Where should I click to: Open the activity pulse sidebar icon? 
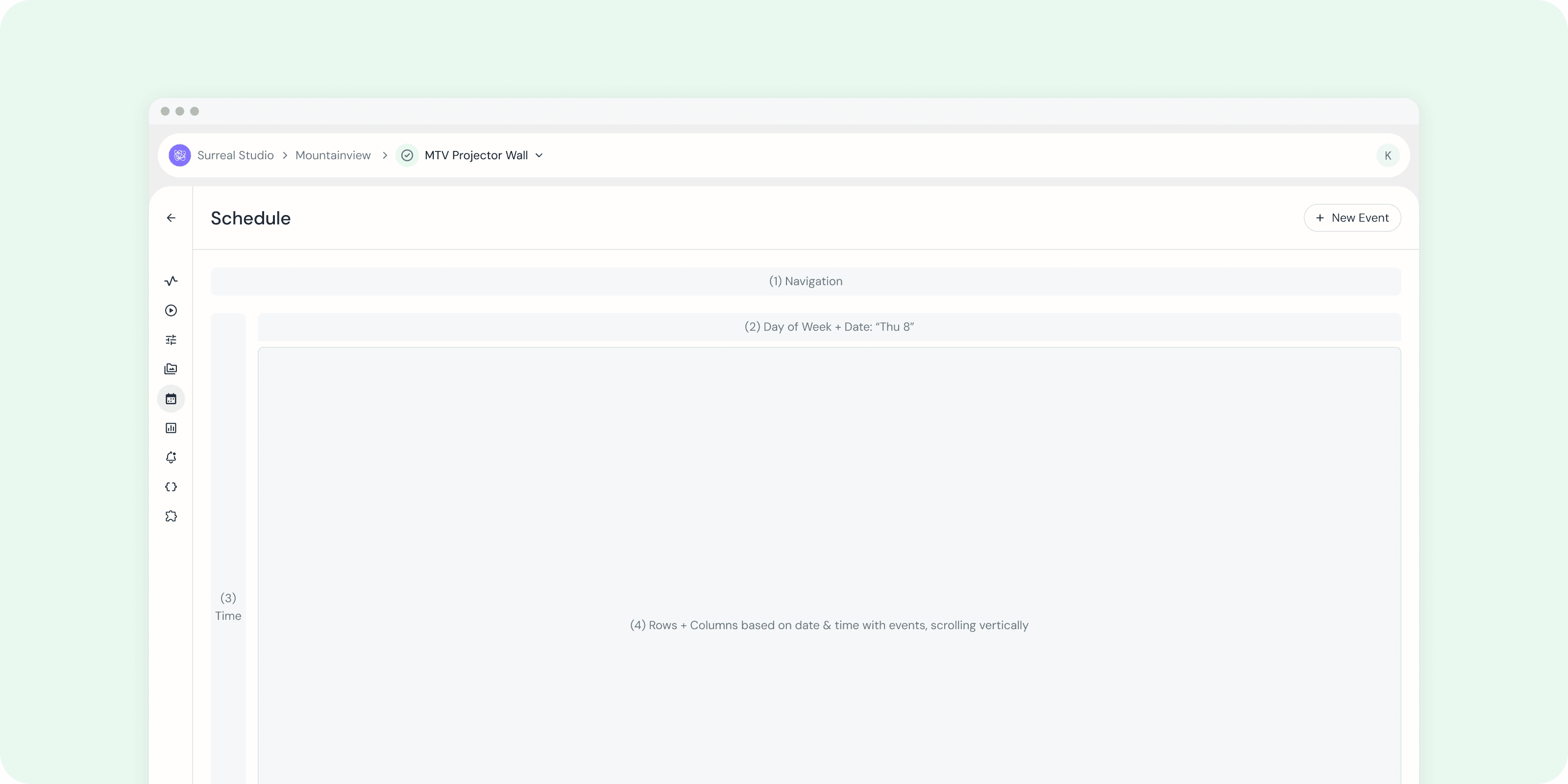(171, 281)
